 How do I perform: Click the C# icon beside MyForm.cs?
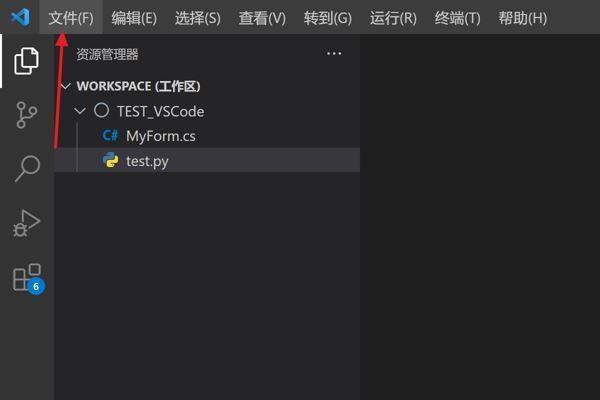tap(111, 136)
